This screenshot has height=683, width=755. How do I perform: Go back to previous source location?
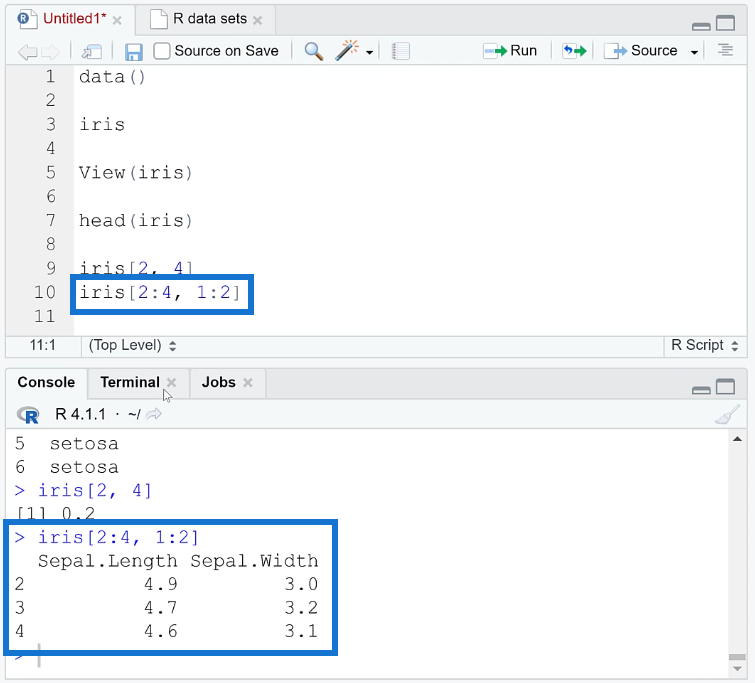pos(27,51)
